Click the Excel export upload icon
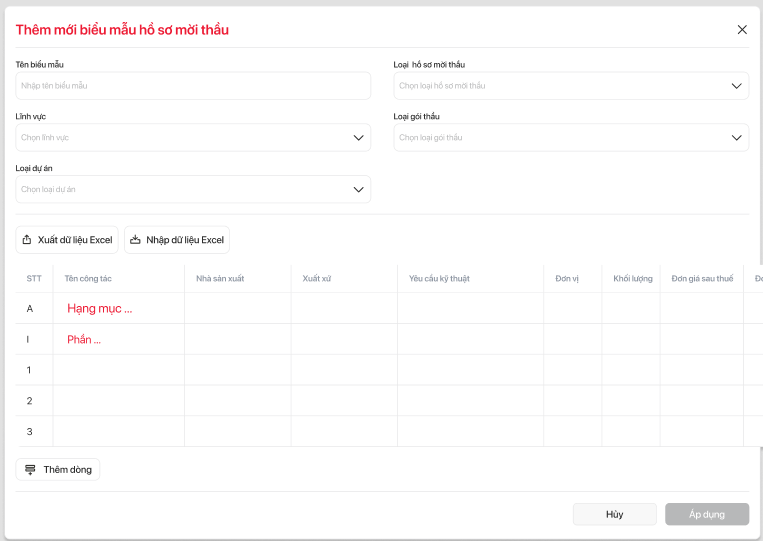This screenshot has width=763, height=541. coord(27,240)
